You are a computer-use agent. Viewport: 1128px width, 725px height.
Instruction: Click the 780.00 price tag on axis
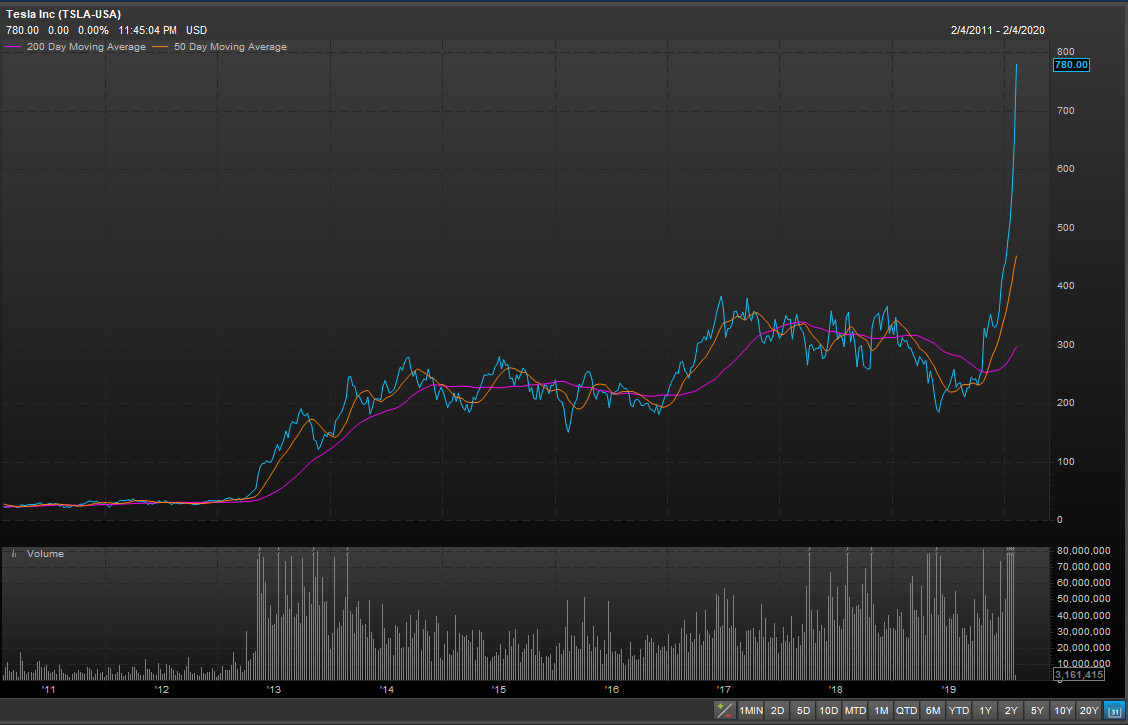1071,65
